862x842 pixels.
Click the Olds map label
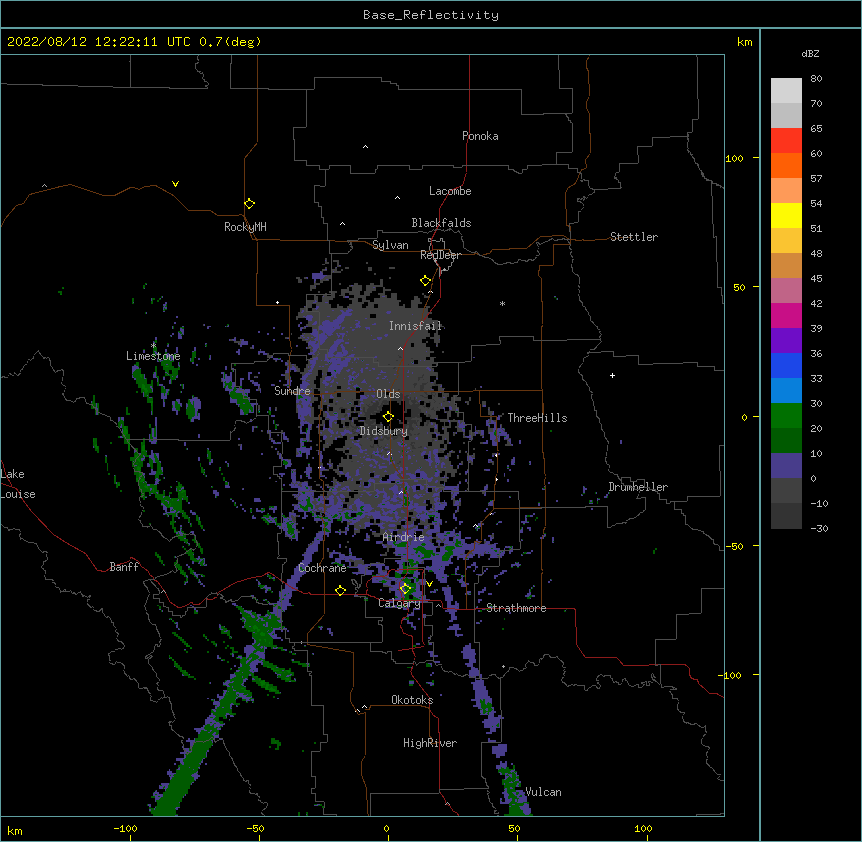point(388,394)
